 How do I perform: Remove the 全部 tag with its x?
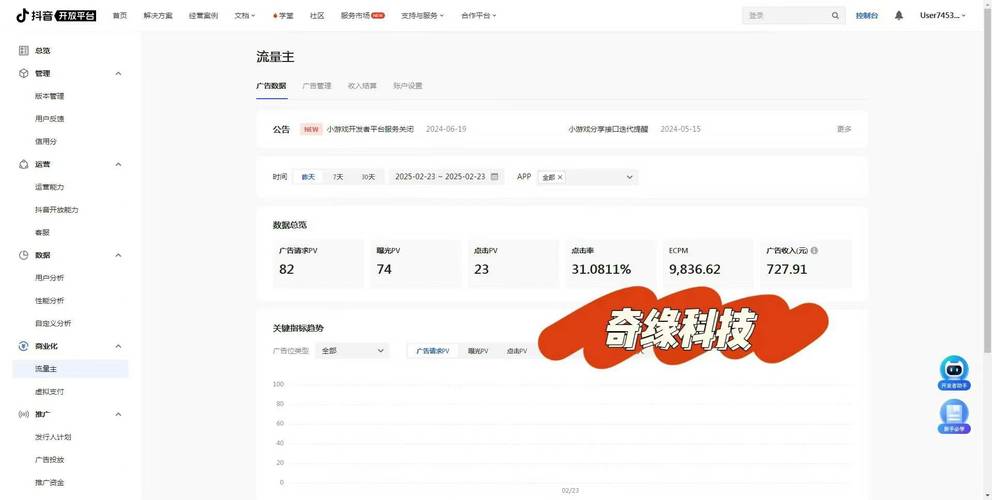560,178
